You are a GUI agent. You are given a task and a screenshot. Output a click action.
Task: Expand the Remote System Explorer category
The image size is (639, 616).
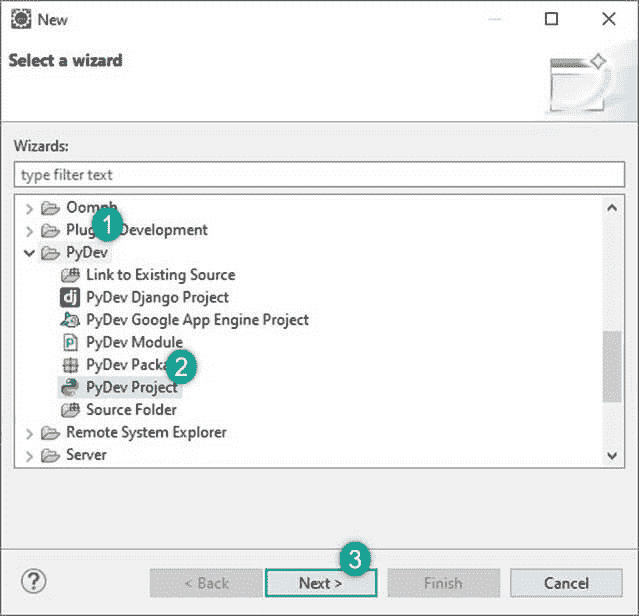coord(29,433)
